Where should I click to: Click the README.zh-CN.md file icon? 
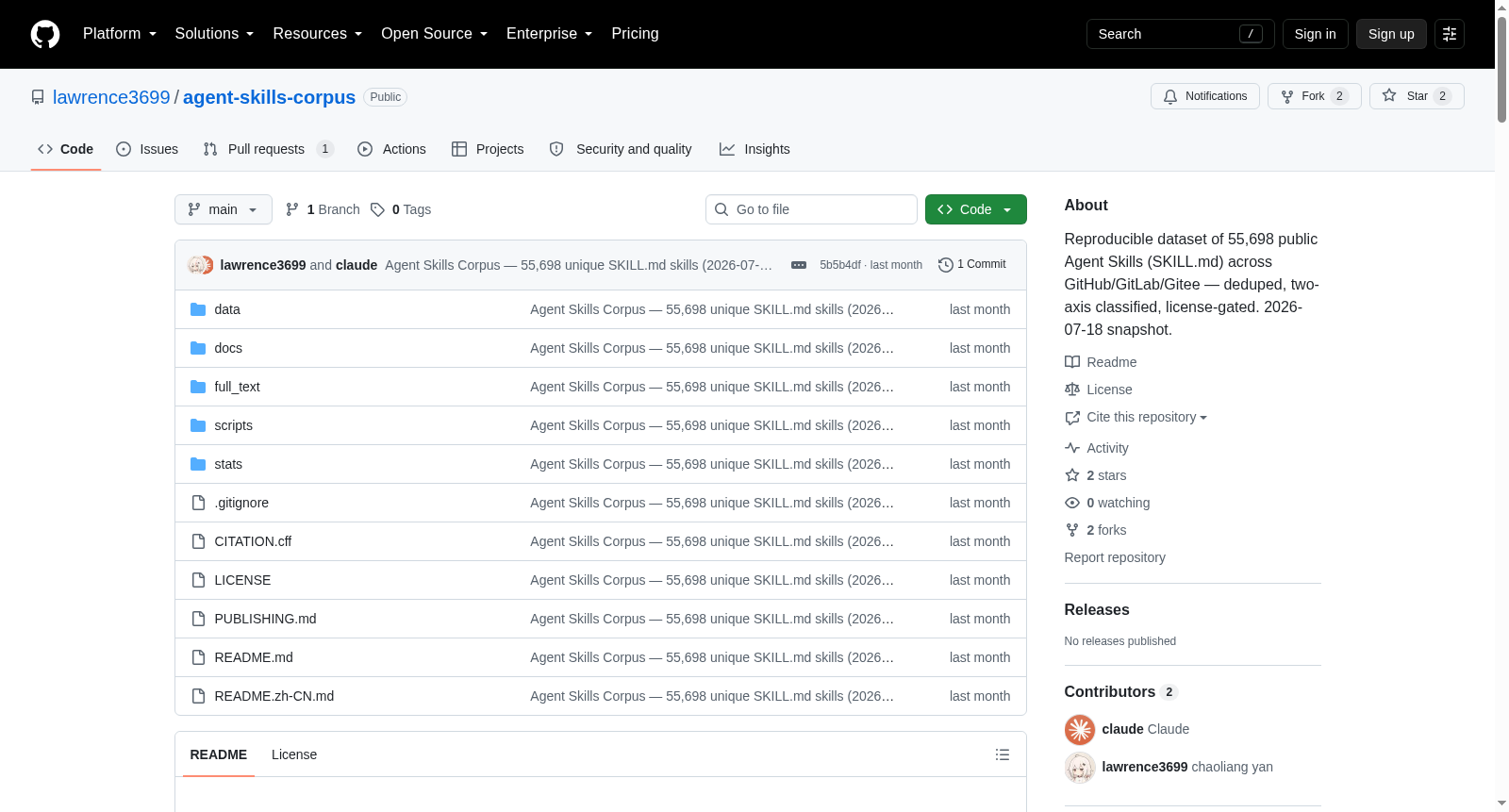[x=198, y=696]
